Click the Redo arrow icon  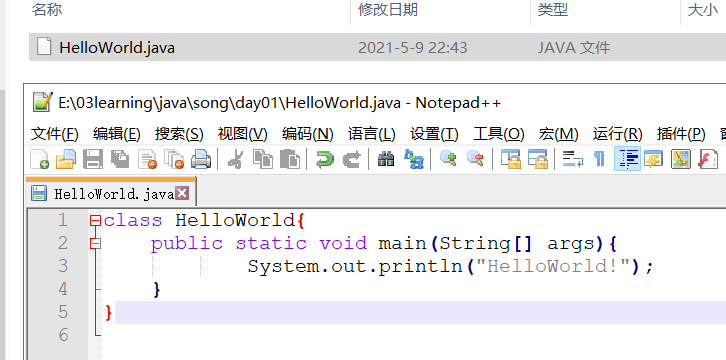(x=352, y=159)
